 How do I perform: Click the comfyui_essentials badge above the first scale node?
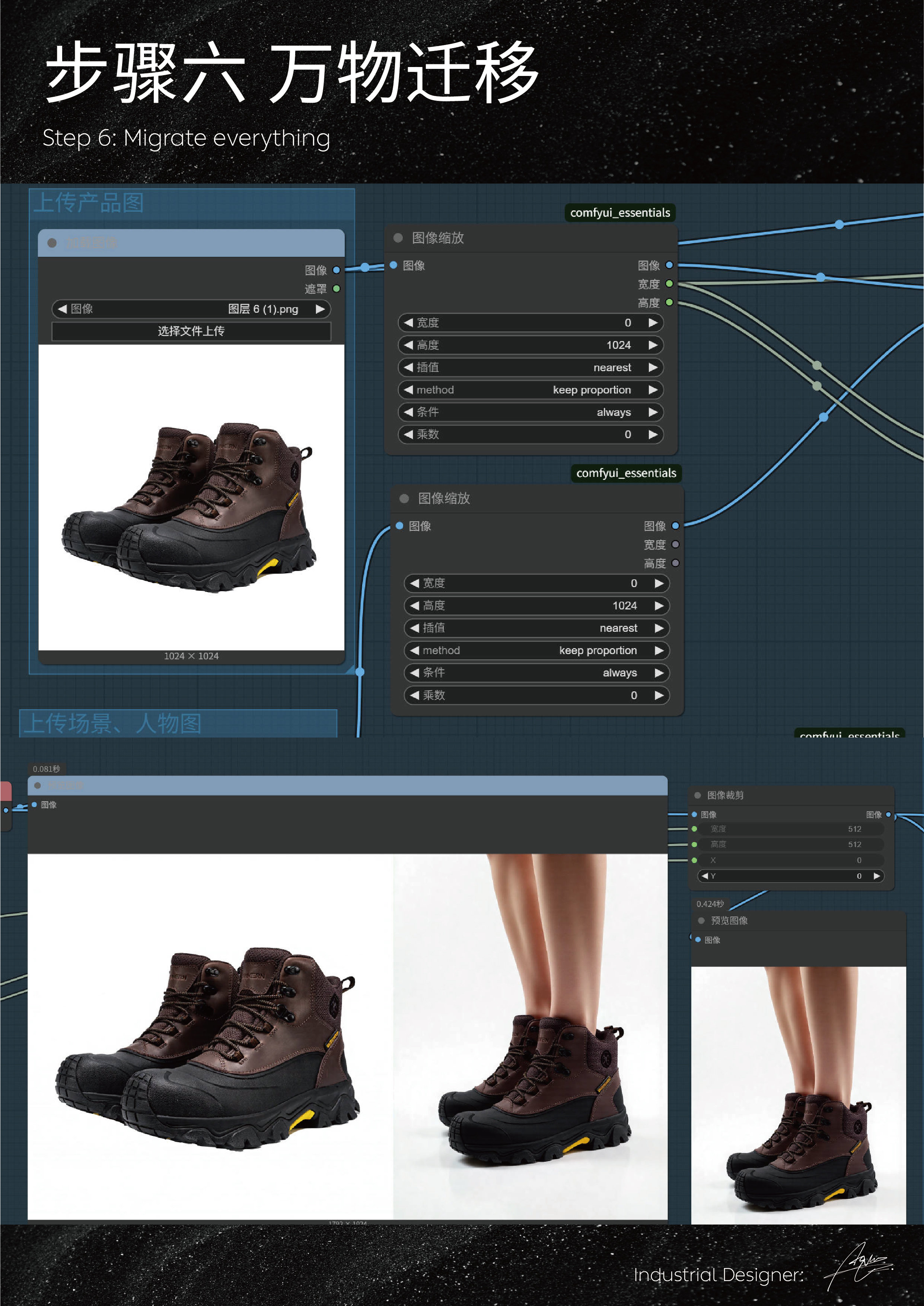[619, 213]
